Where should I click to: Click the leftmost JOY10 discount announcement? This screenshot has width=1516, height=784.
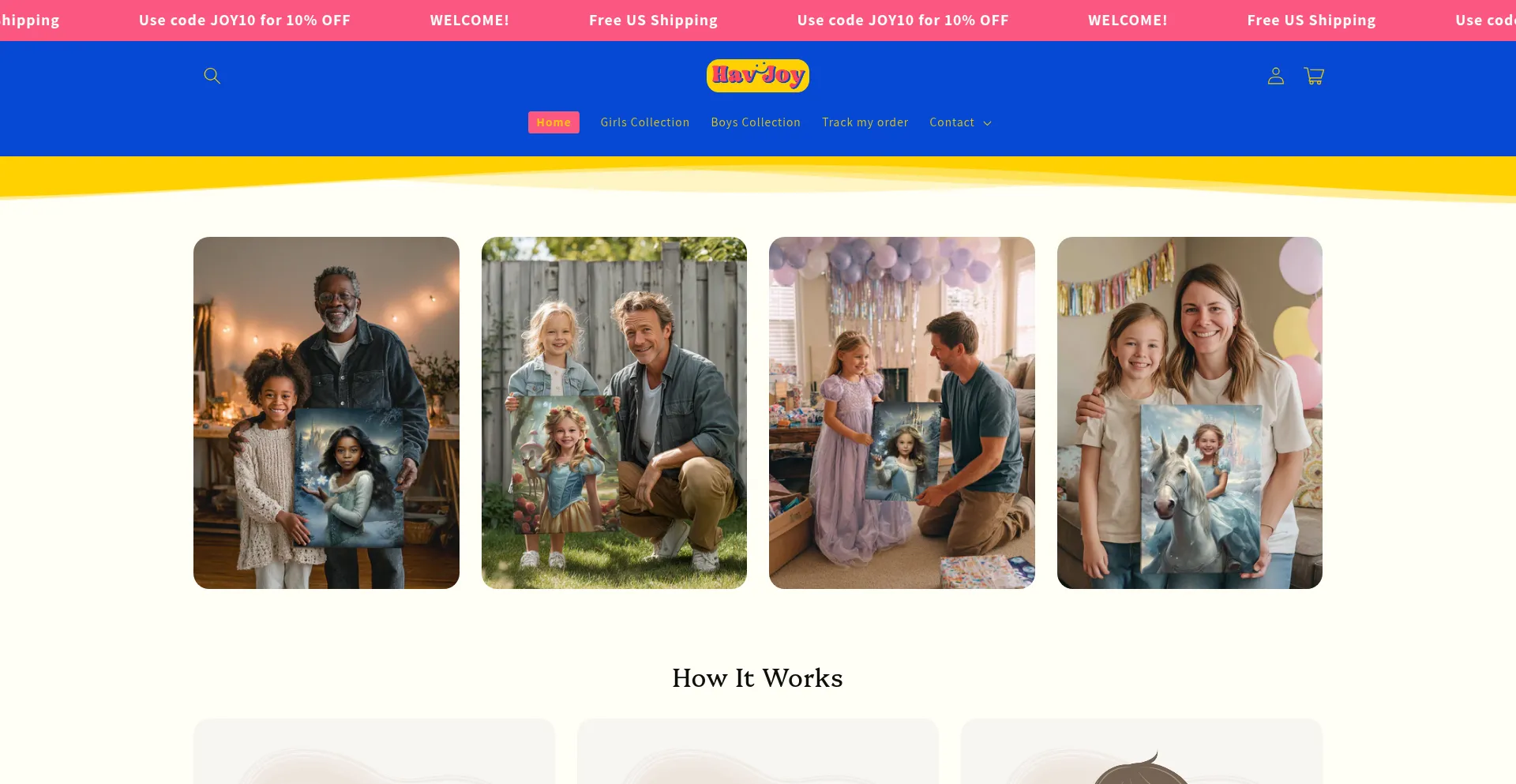point(245,21)
